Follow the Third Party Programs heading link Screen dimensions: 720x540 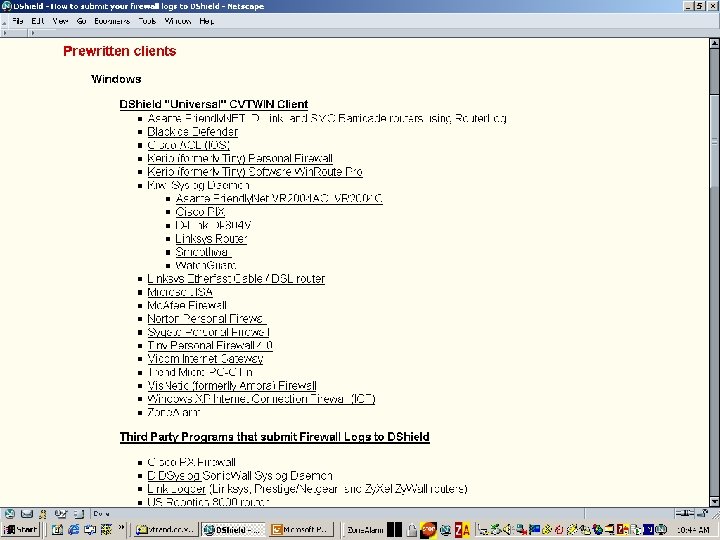tap(275, 437)
